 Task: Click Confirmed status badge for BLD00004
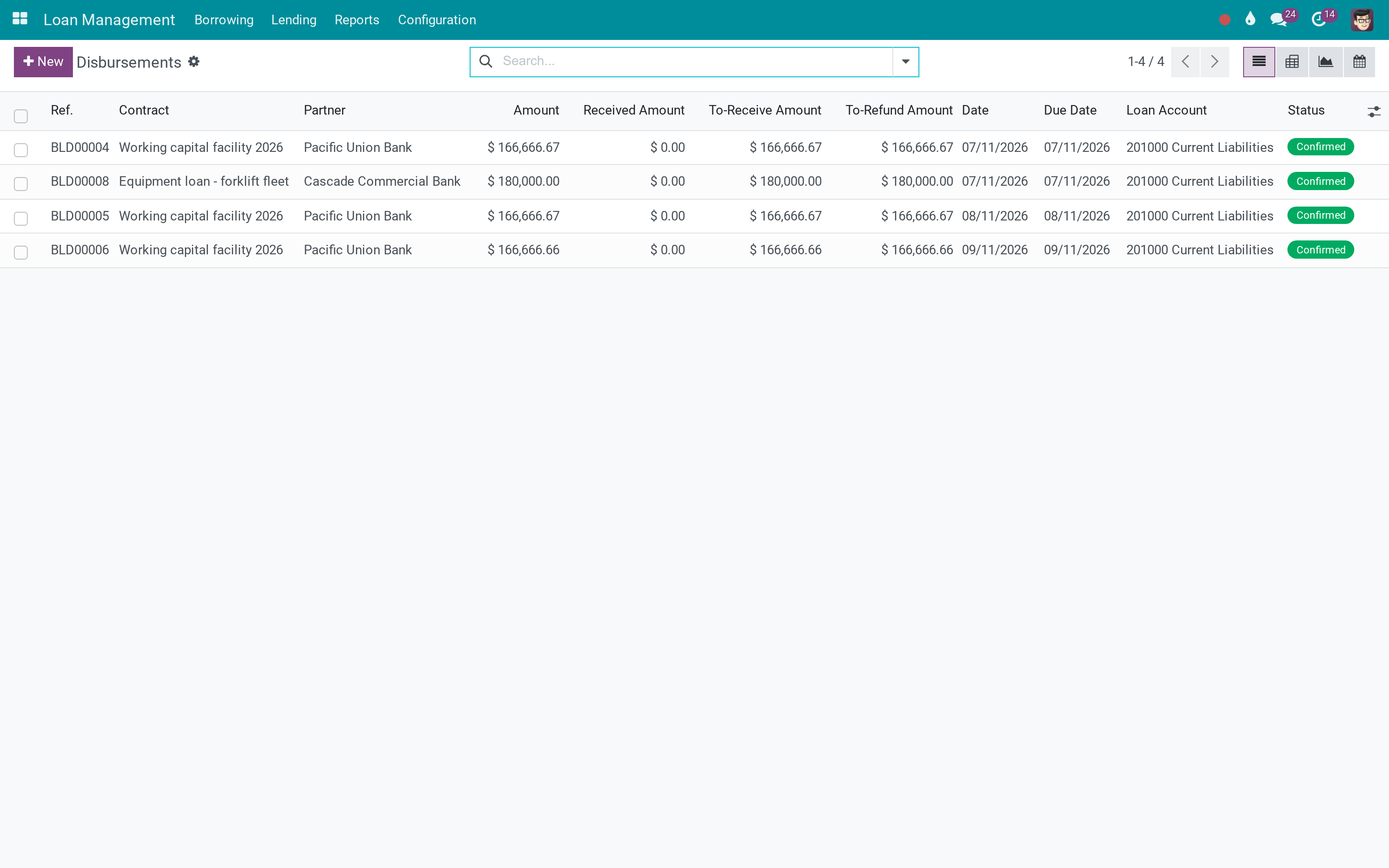[1320, 147]
